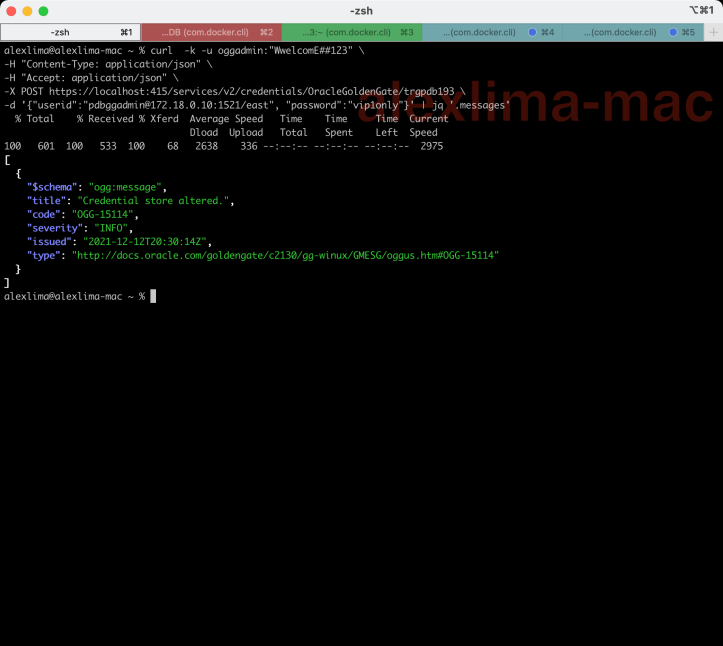The height and width of the screenshot is (646, 723).
Task: Click the blue activity dot on tab ⌘5
Action: point(672,32)
